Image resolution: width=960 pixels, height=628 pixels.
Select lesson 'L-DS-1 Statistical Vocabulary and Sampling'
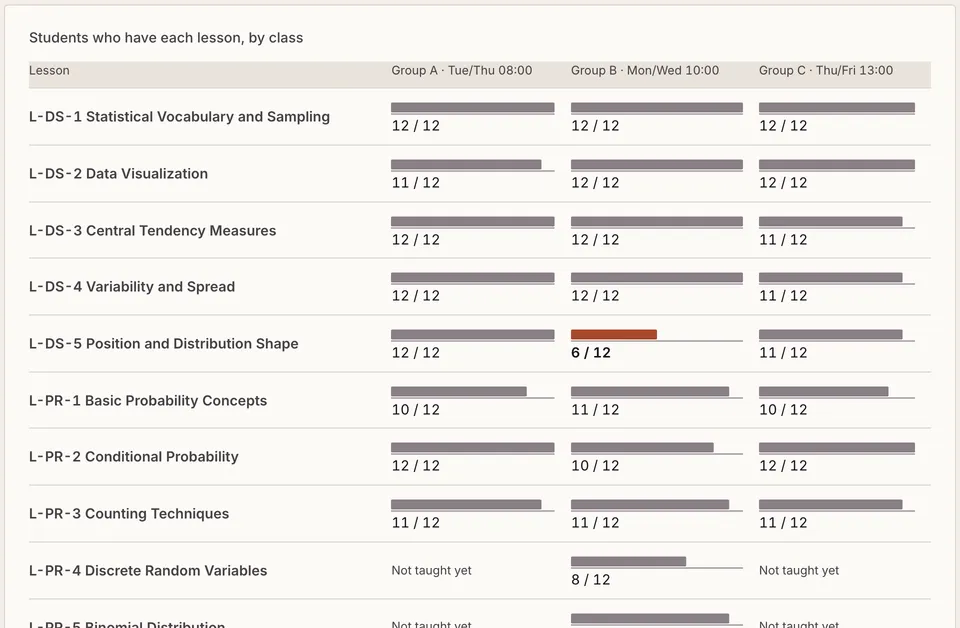click(x=179, y=117)
